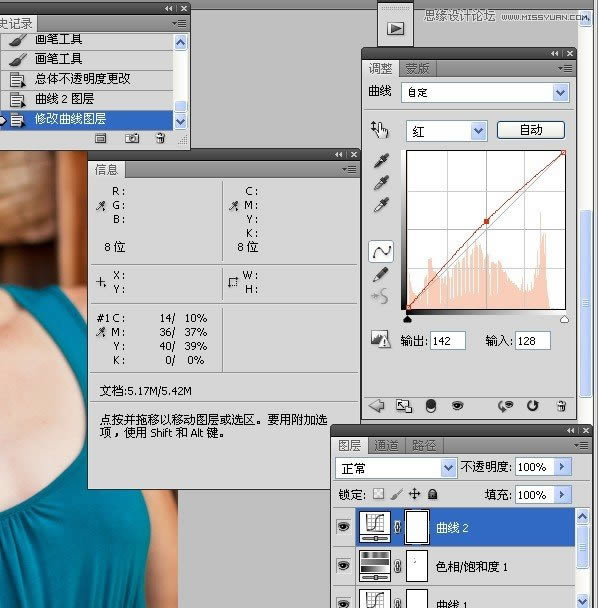The width and height of the screenshot is (598, 608).
Task: Hide the 色相/饱和度 1 layer
Action: pyautogui.click(x=344, y=566)
